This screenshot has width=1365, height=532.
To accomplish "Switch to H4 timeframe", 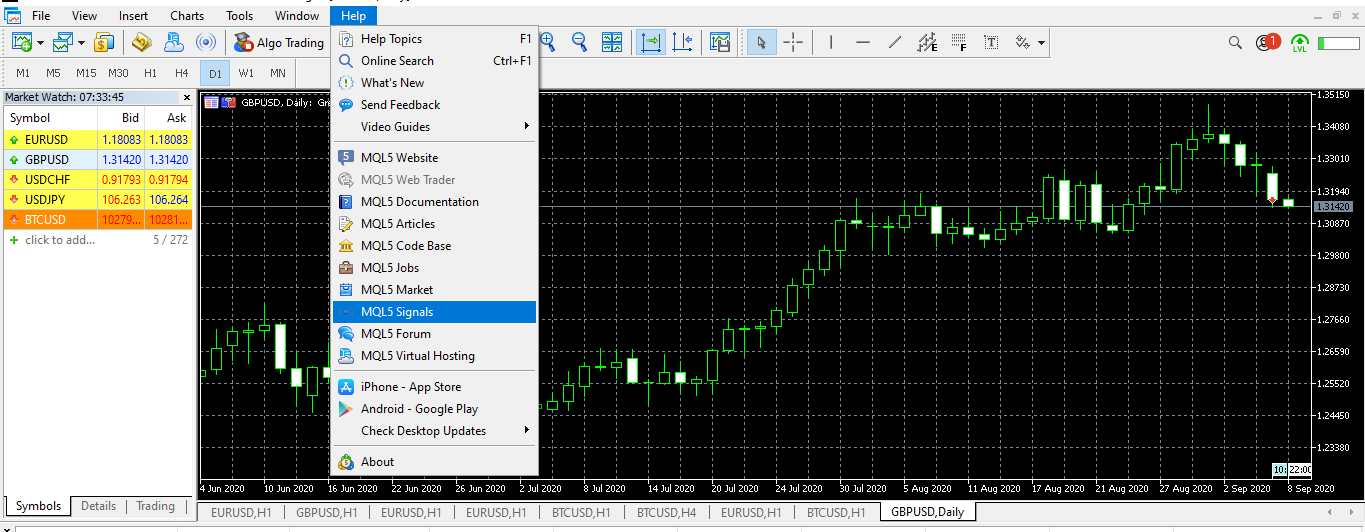I will point(181,73).
